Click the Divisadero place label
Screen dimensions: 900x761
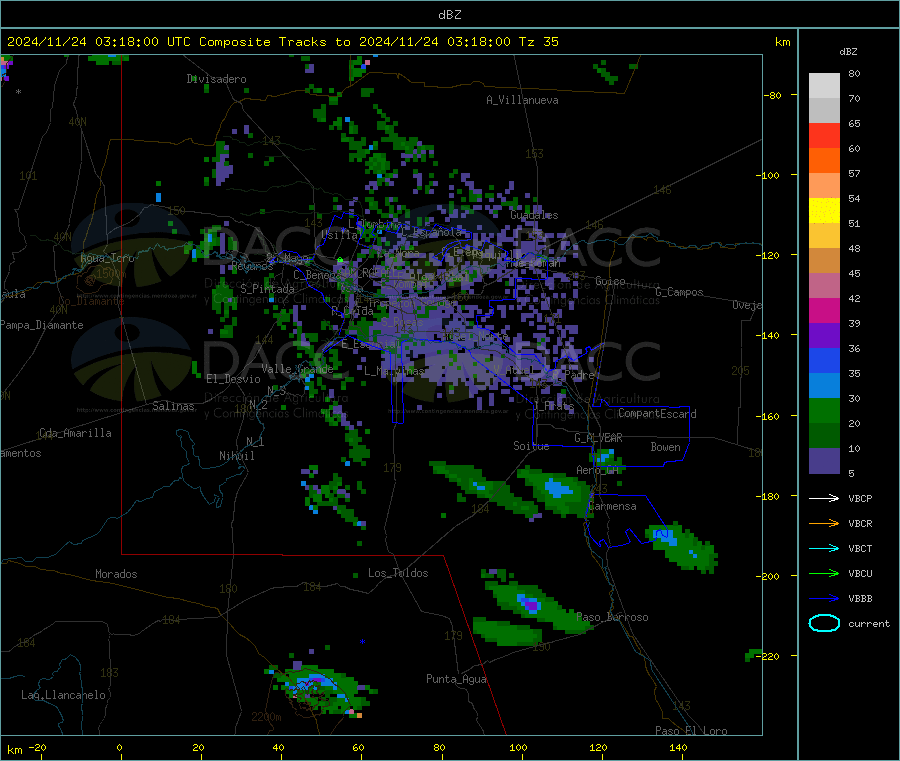(216, 79)
